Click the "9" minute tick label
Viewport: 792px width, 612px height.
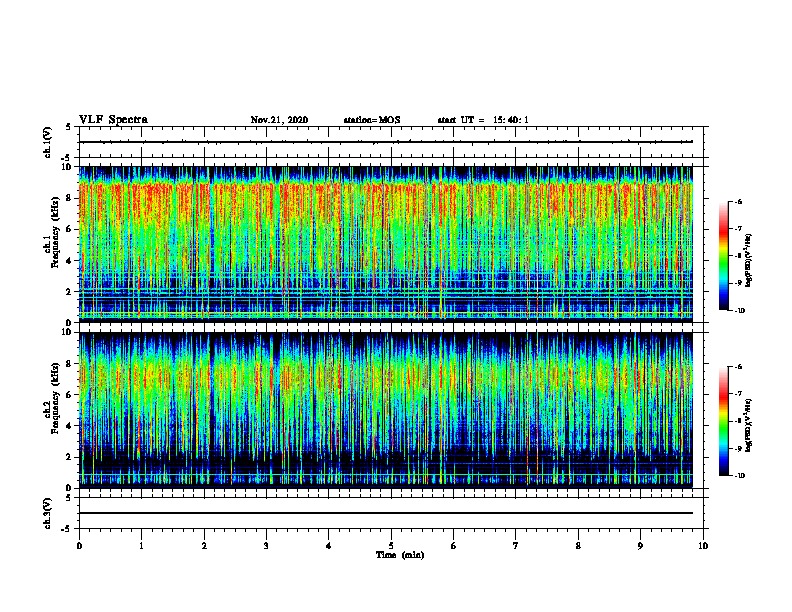640,545
